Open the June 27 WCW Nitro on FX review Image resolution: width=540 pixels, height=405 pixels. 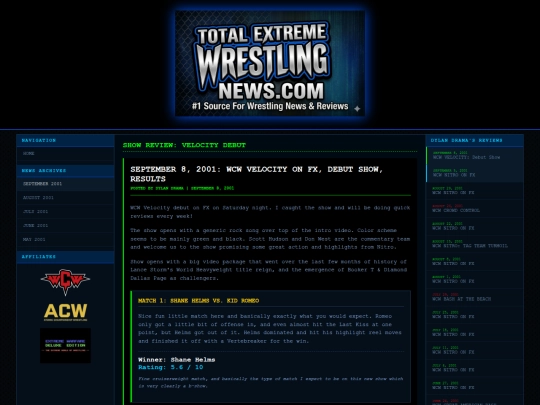pyautogui.click(x=475, y=386)
